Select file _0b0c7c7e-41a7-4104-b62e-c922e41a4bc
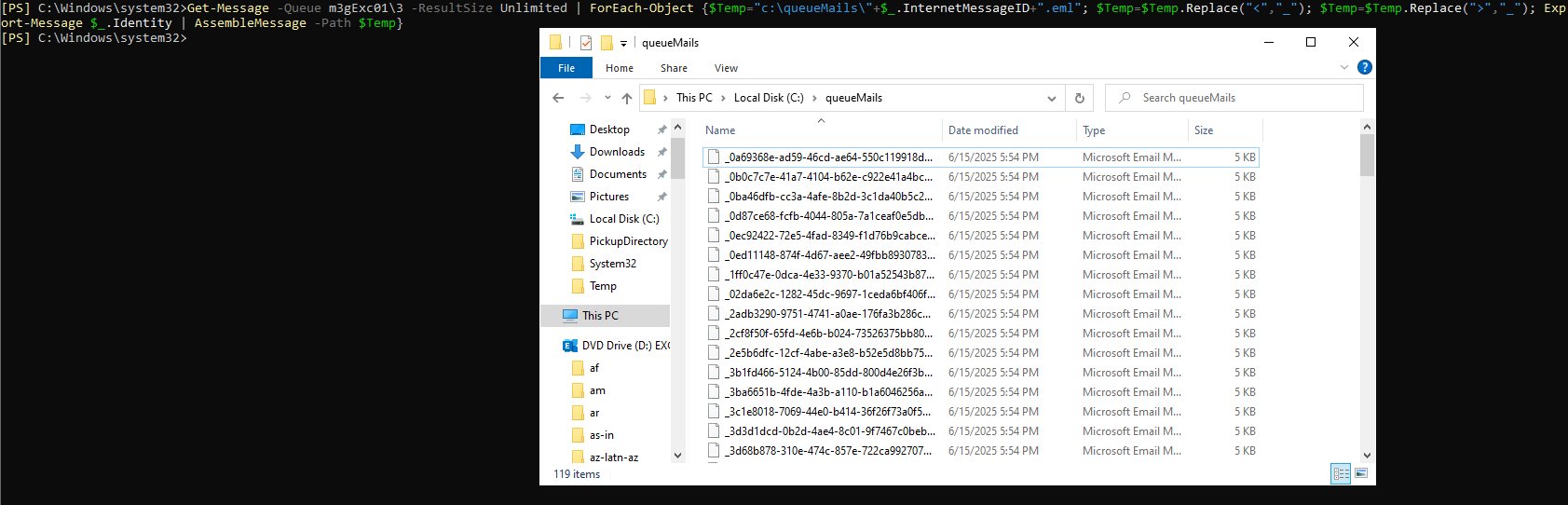Viewport: 1568px width, 505px height. 982,177
